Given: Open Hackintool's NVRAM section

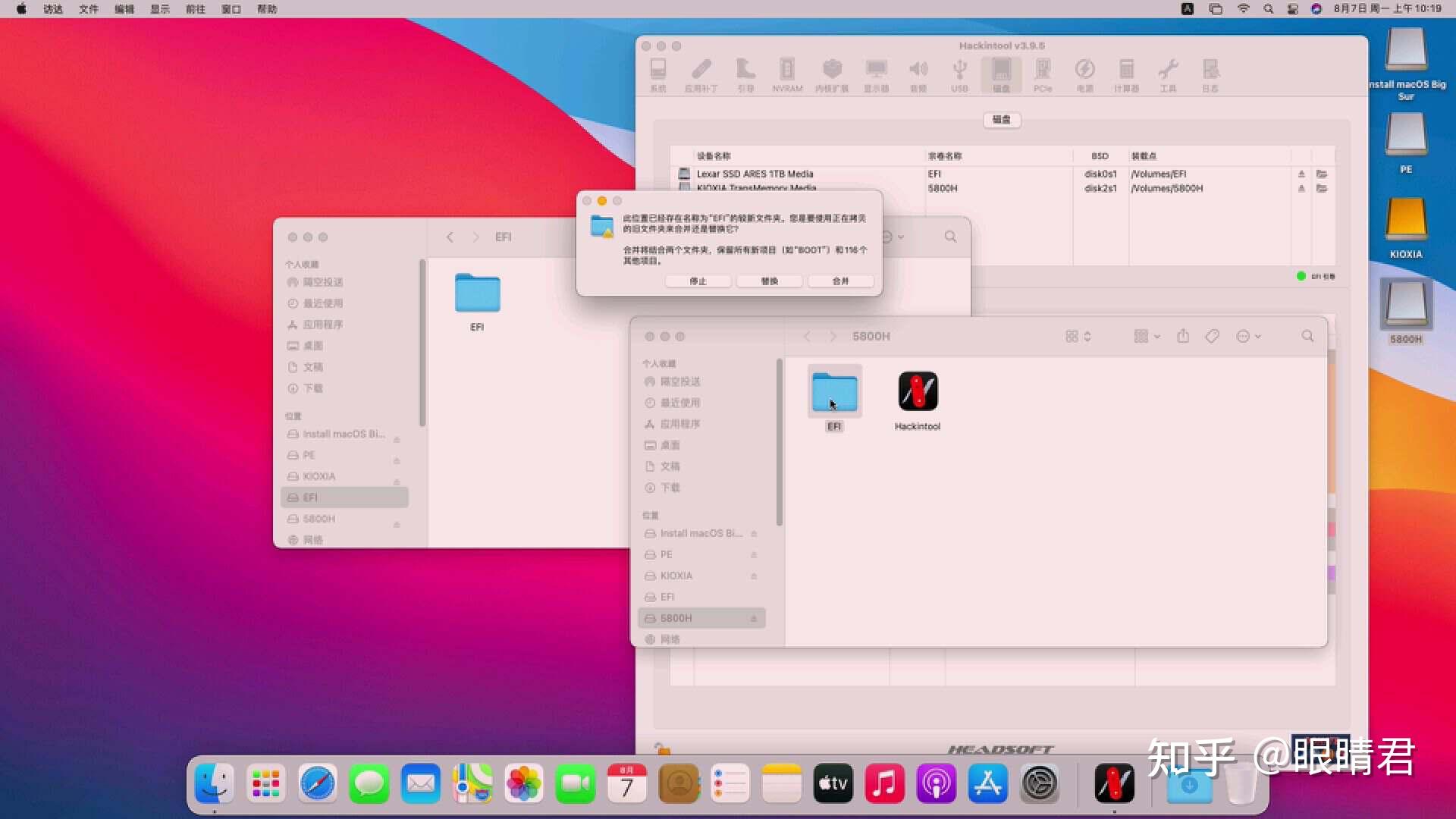Looking at the screenshot, I should [x=788, y=74].
